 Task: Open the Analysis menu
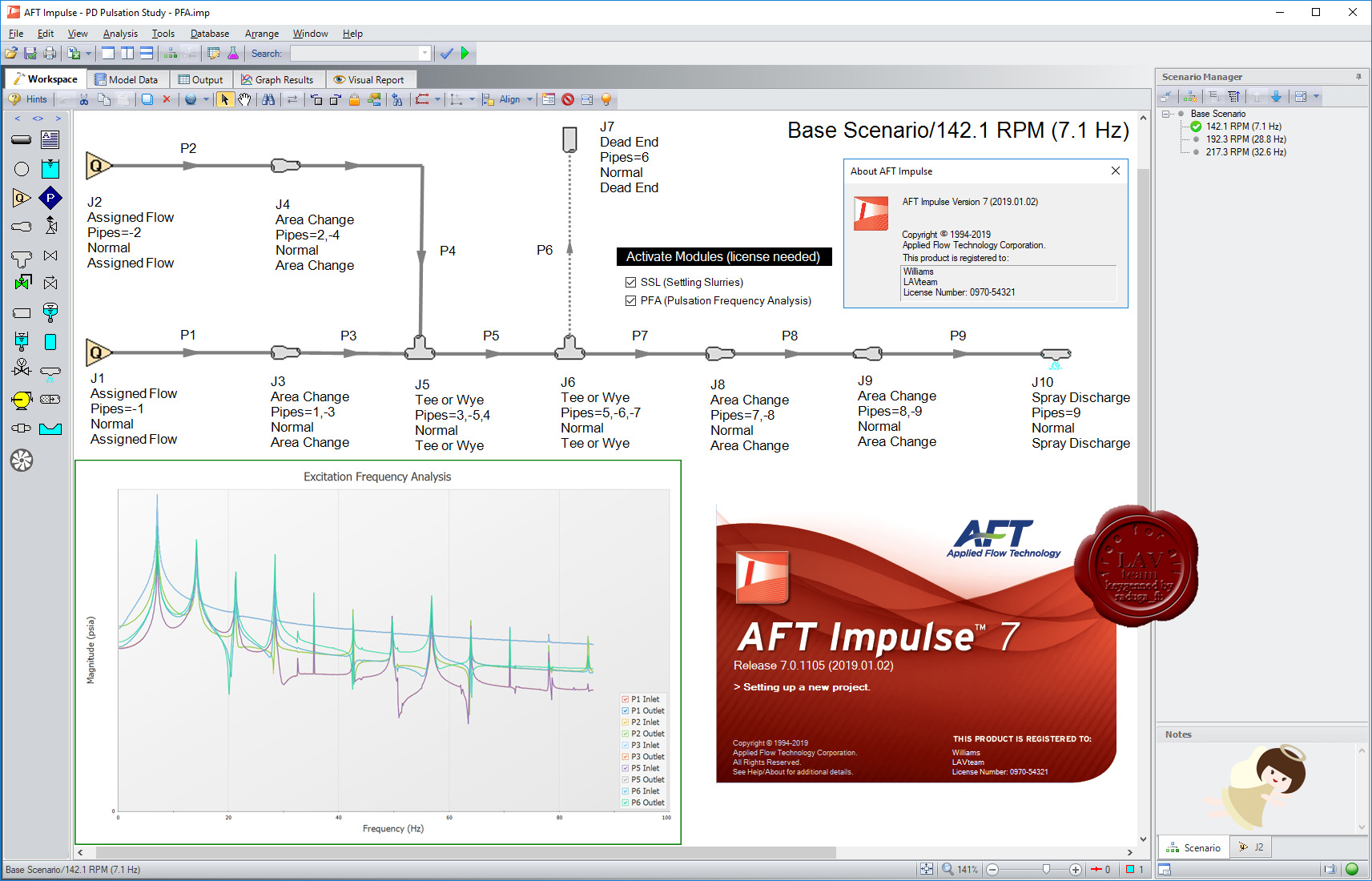click(120, 34)
